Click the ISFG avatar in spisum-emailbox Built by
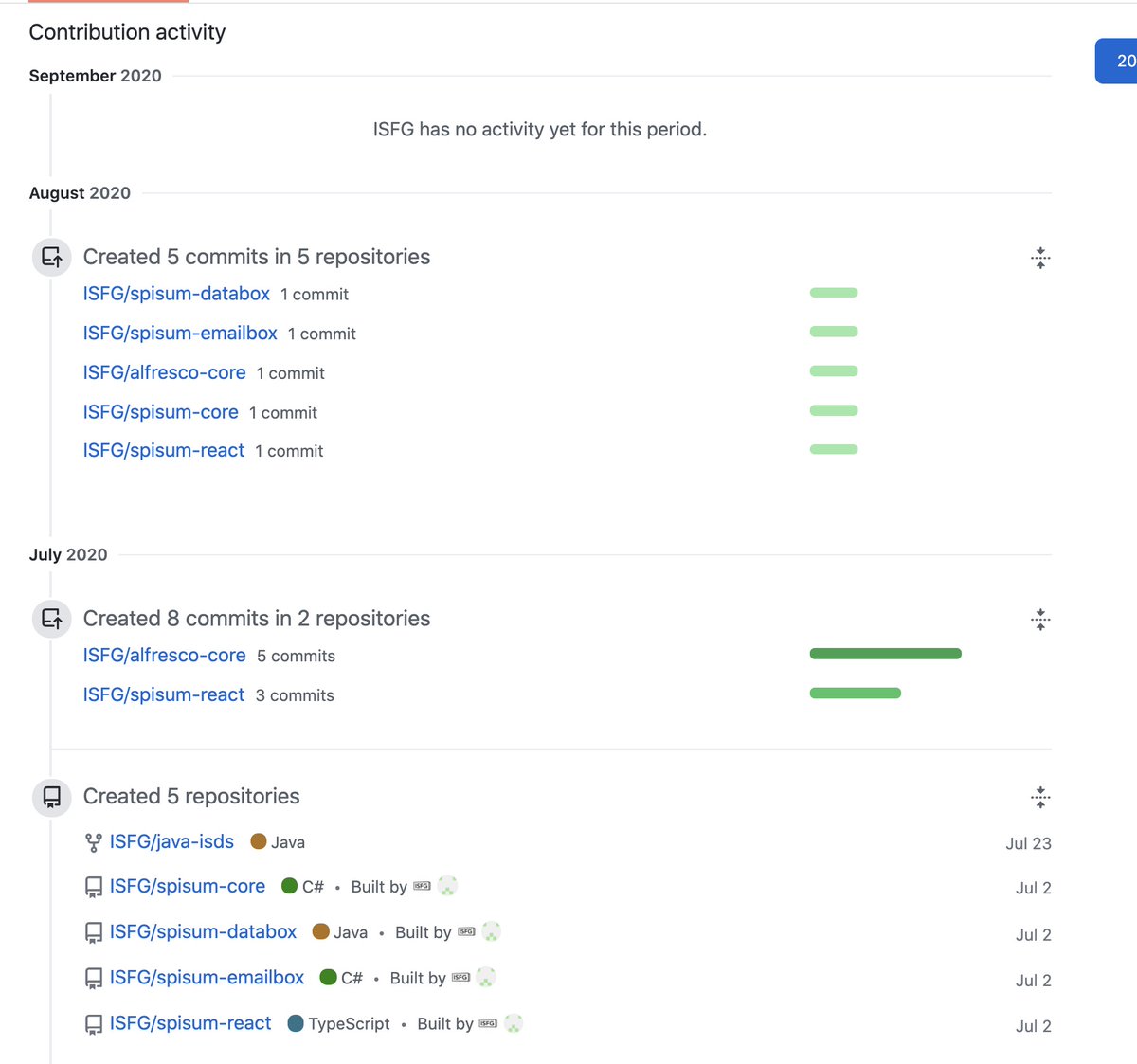The height and width of the screenshot is (1064, 1137). pos(460,978)
